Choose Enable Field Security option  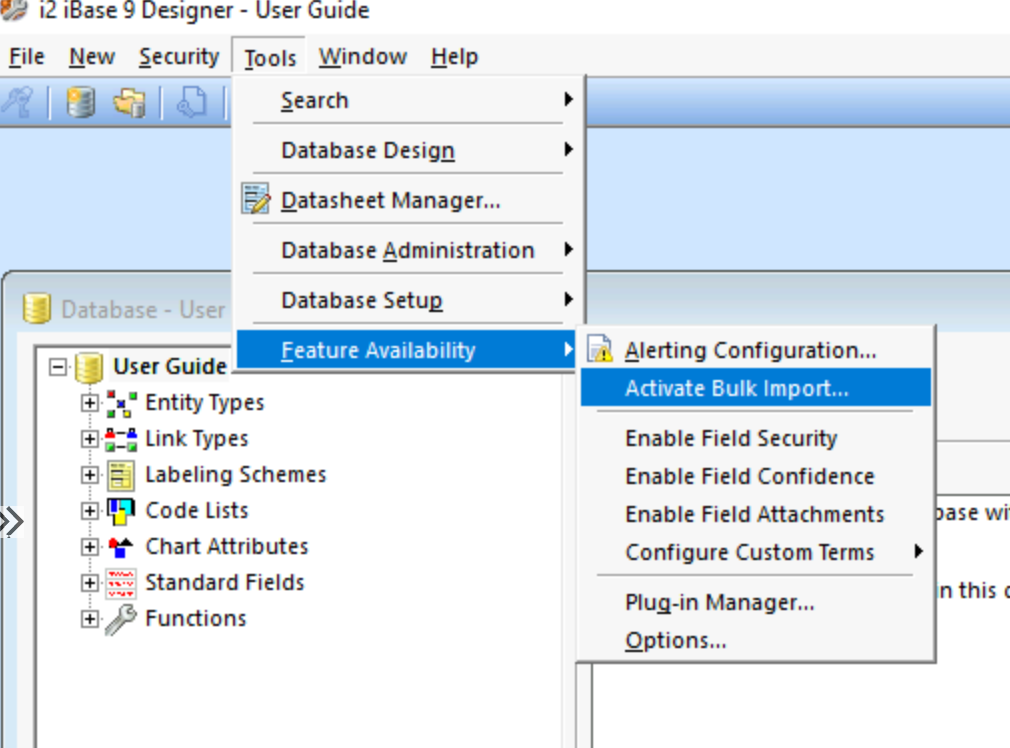731,438
